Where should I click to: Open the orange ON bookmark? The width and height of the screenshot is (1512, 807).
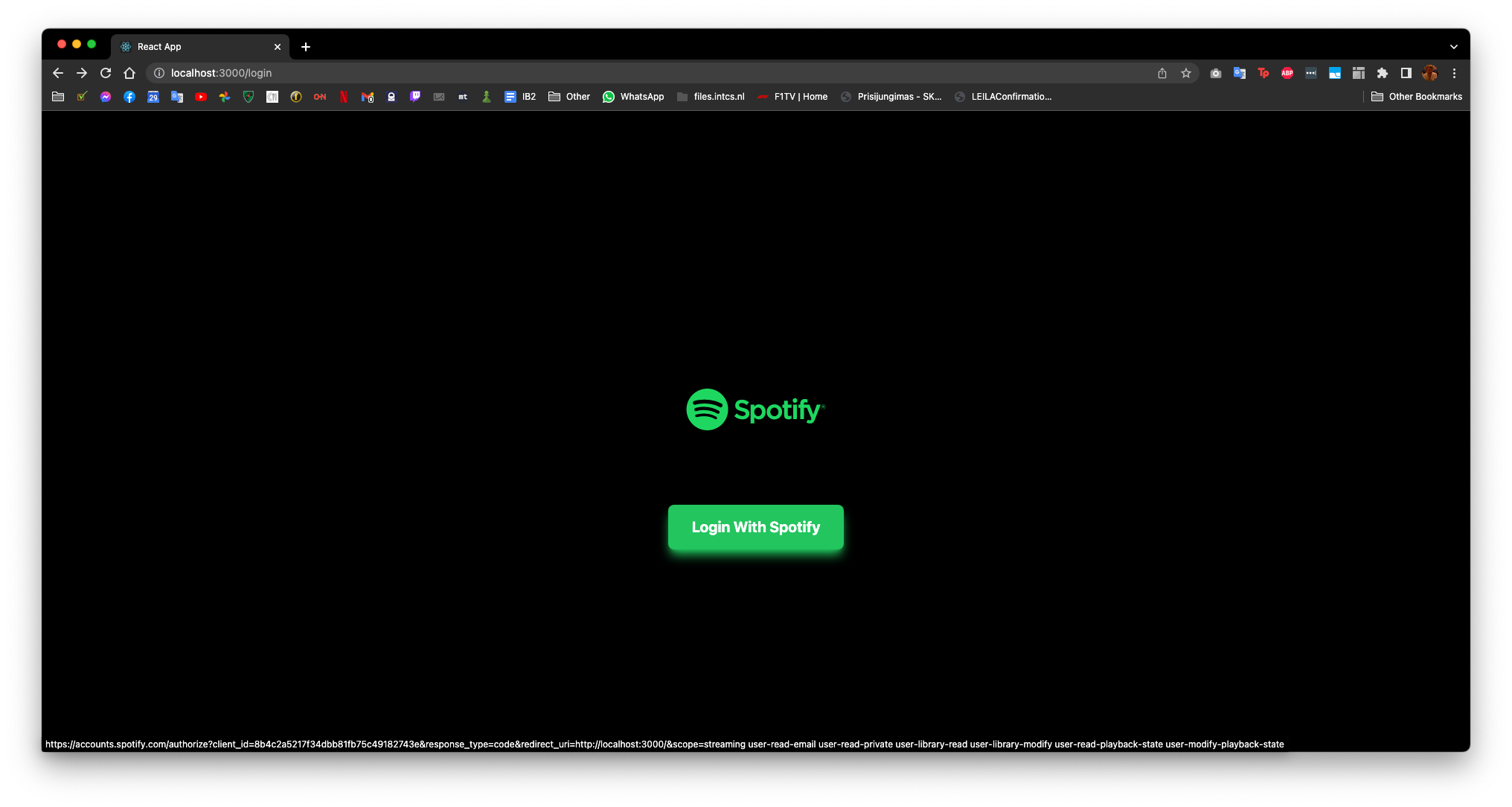pyautogui.click(x=320, y=97)
